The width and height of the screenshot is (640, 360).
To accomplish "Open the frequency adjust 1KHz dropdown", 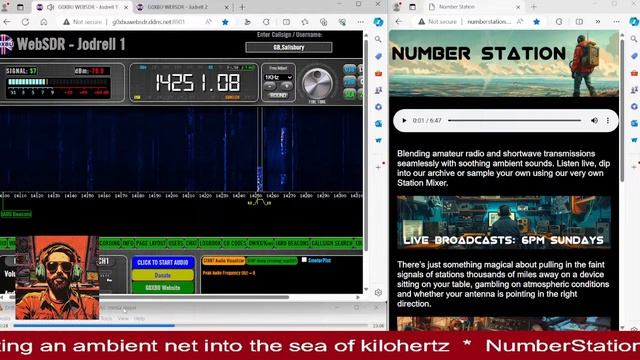I will (x=278, y=77).
